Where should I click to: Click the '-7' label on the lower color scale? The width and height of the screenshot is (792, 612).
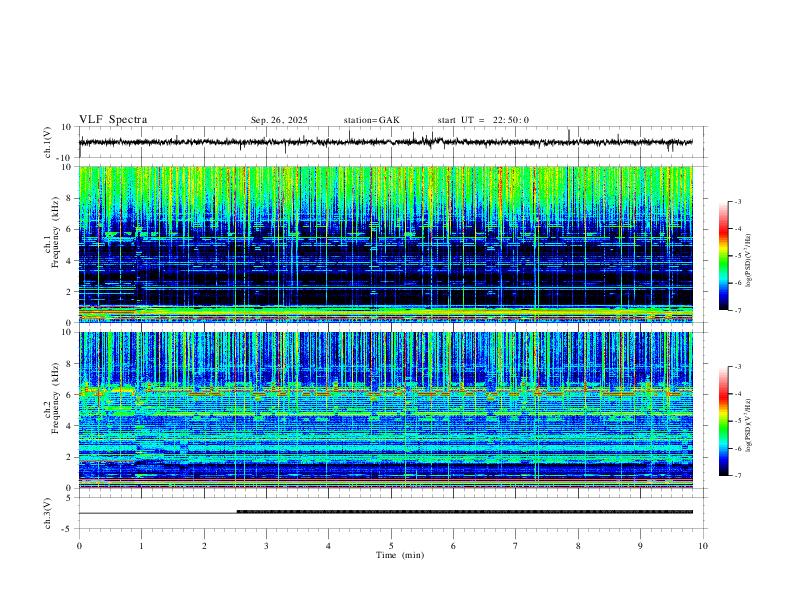point(737,476)
